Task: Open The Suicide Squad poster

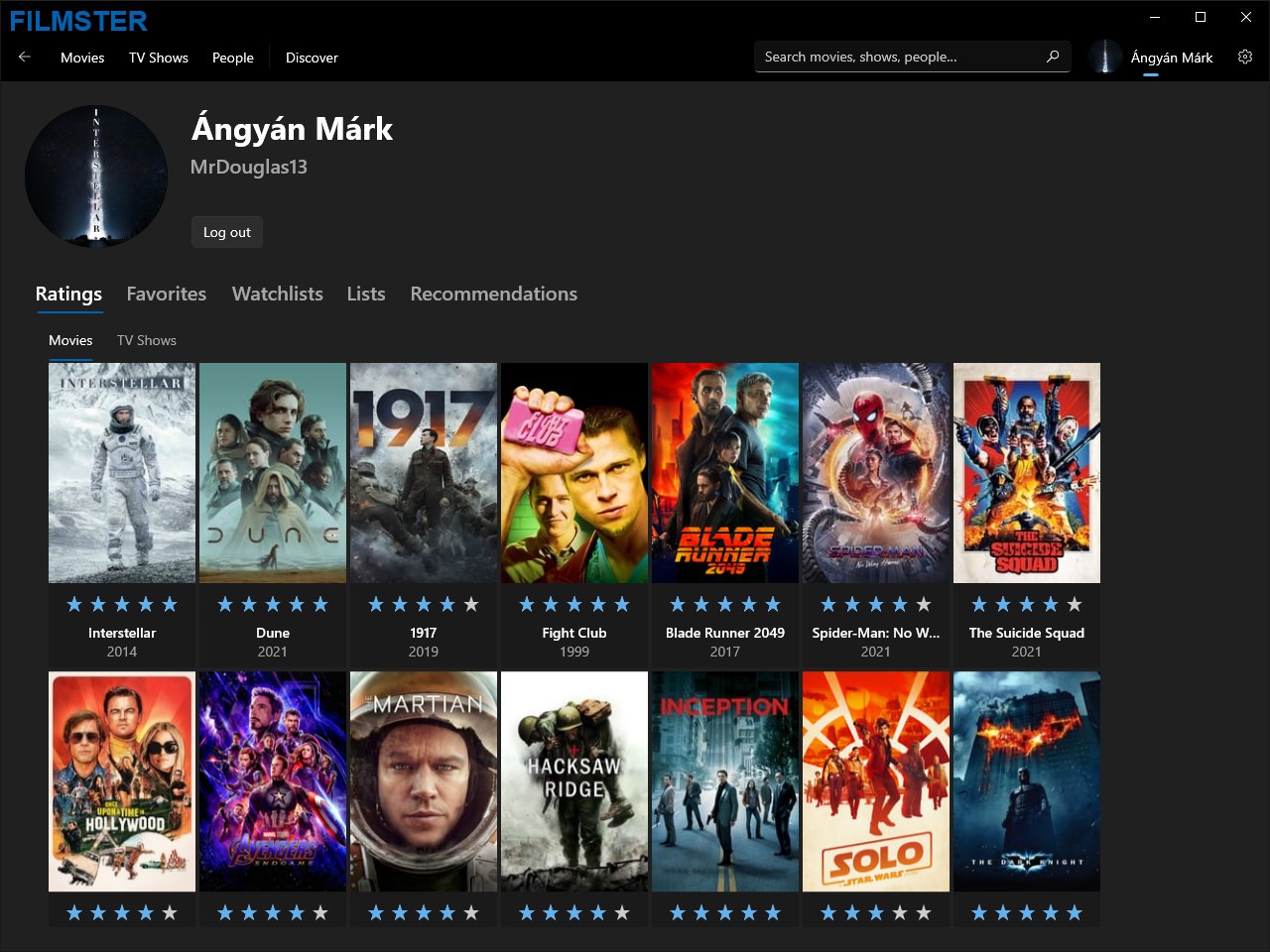Action: click(x=1027, y=473)
